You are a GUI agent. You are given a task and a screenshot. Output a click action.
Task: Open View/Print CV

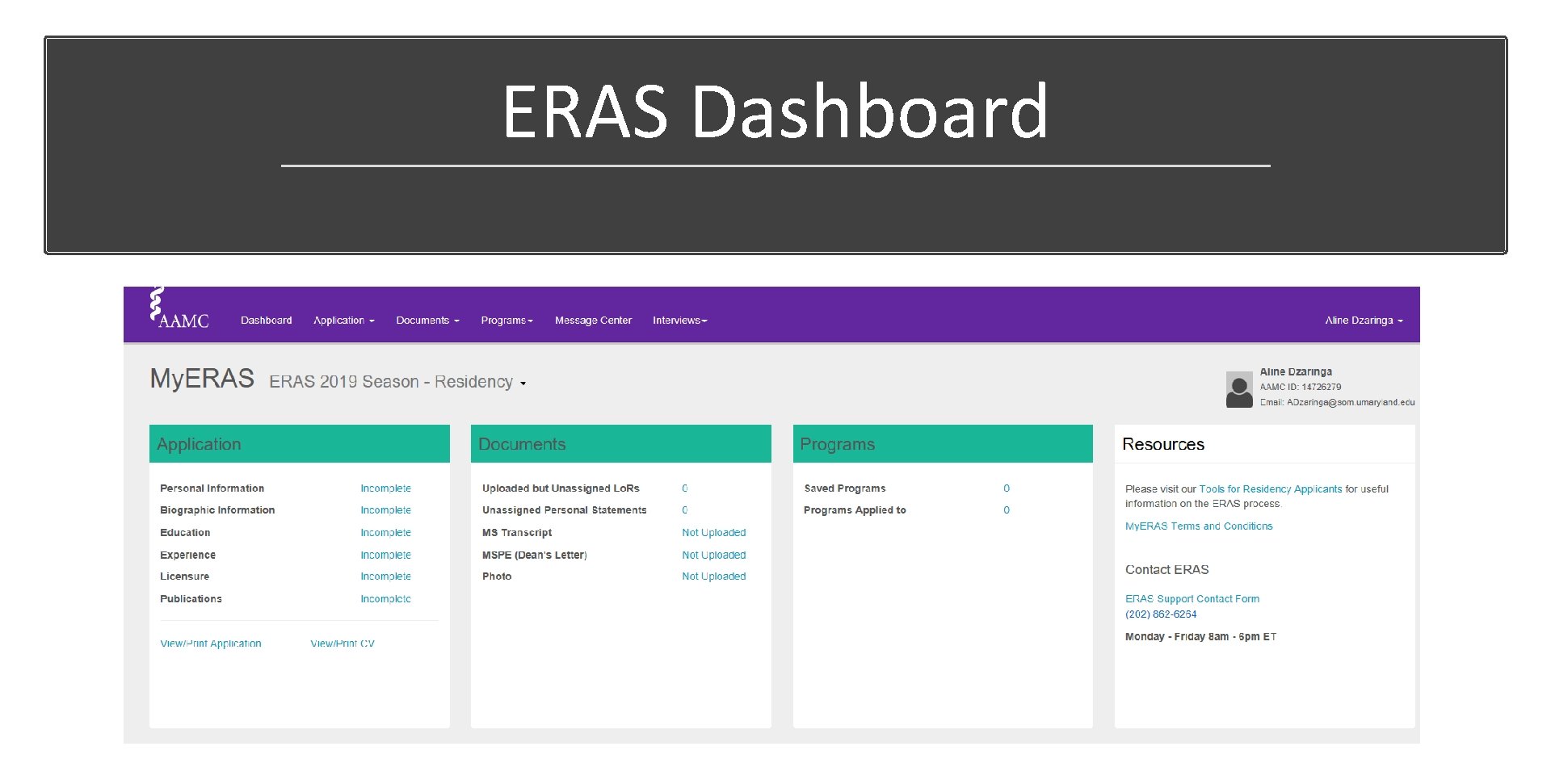point(342,643)
